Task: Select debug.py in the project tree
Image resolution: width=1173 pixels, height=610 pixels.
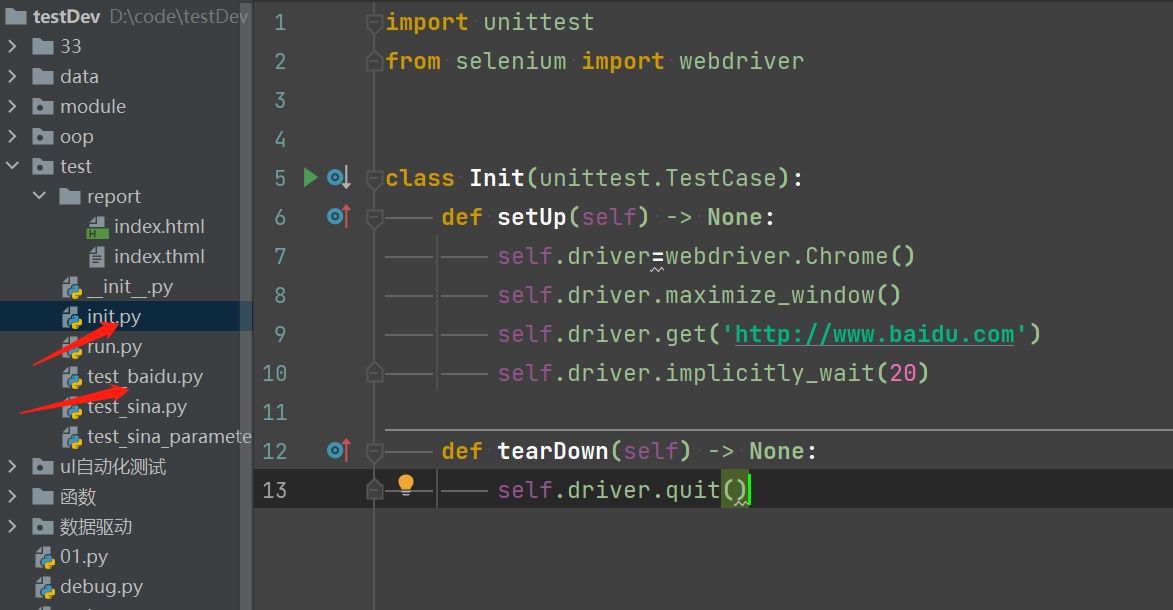Action: [100, 587]
